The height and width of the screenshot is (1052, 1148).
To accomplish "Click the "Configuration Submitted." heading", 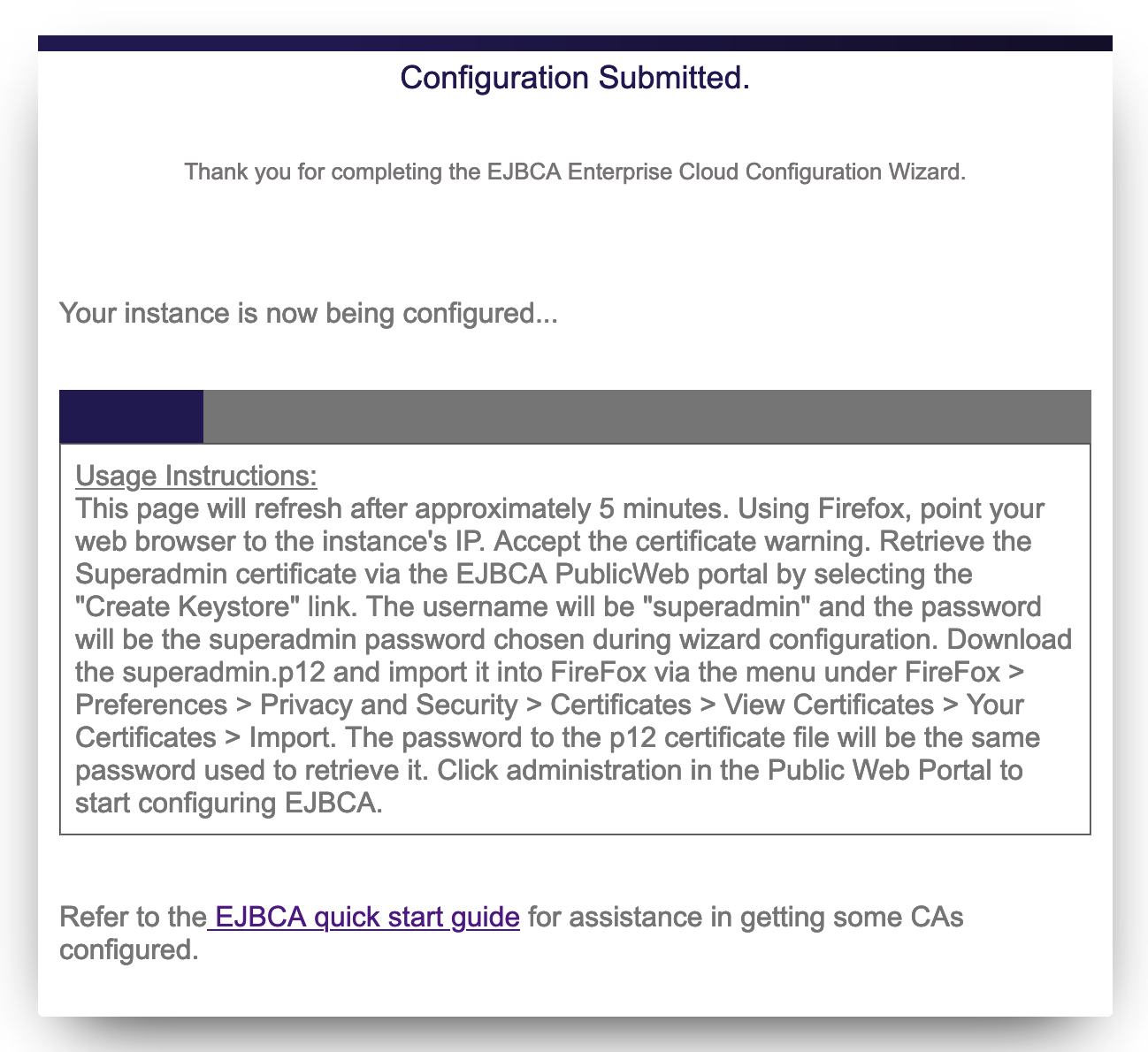I will pos(575,78).
